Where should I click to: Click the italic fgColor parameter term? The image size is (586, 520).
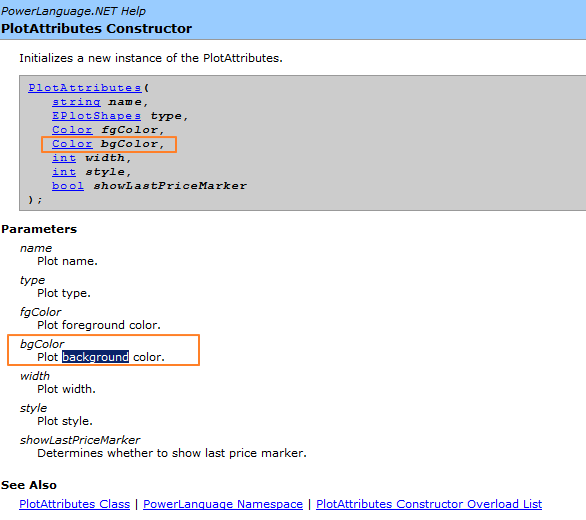[x=40, y=312]
